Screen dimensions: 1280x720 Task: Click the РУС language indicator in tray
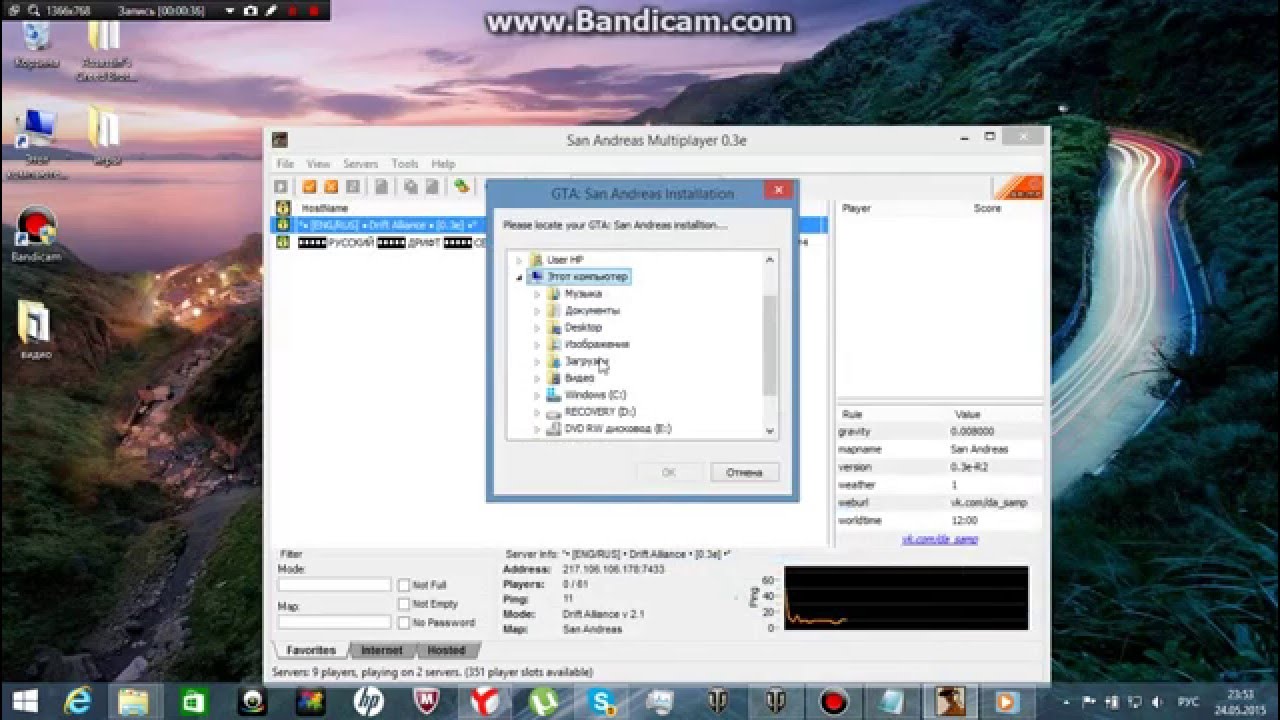point(1187,702)
